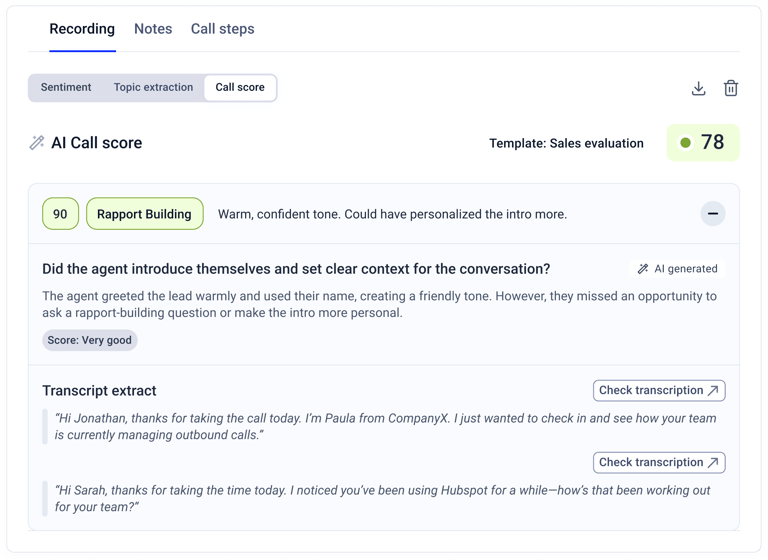Viewport: 768px width, 560px height.
Task: Click the Rapport Building label pill
Action: click(144, 214)
